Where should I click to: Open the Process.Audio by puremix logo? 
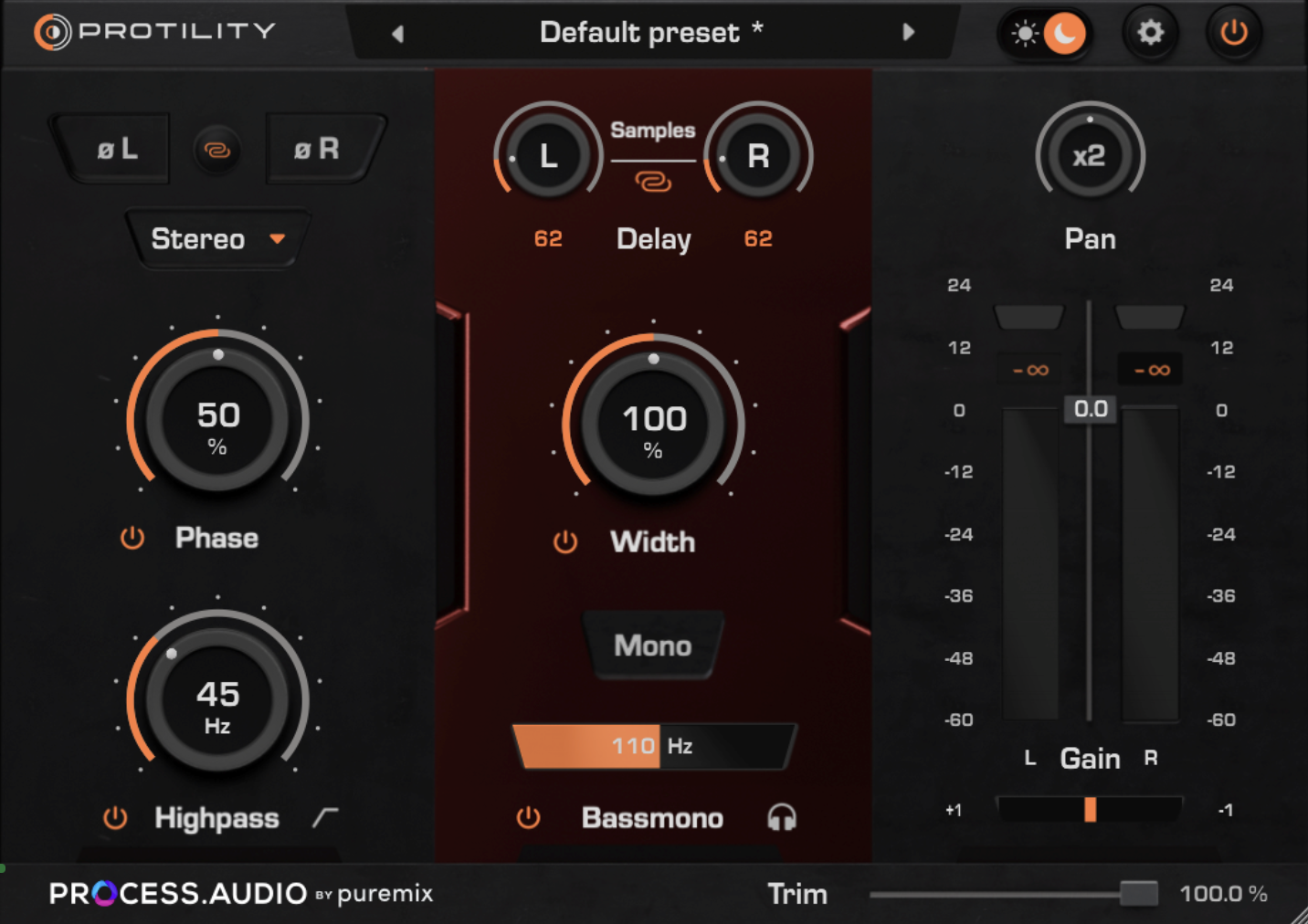(241, 893)
